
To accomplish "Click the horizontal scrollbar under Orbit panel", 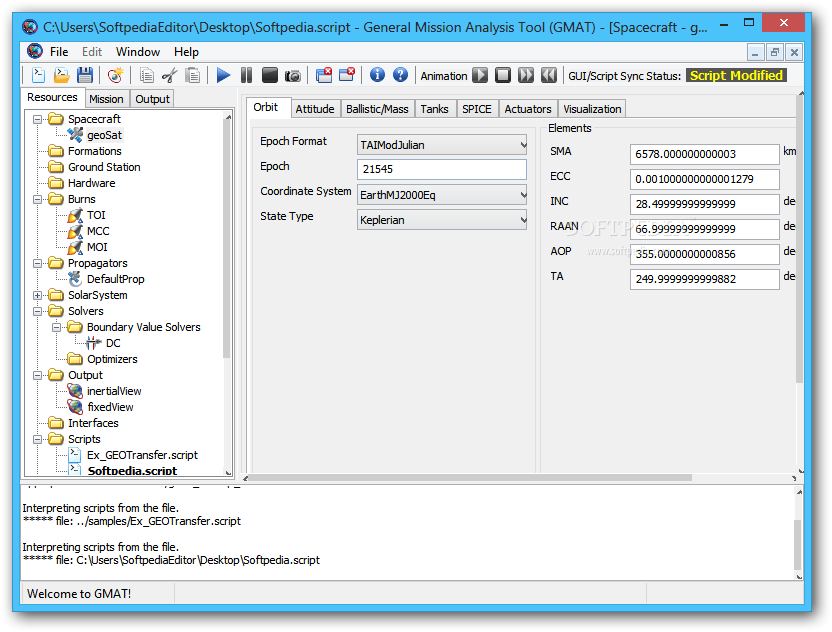I will click(471, 478).
